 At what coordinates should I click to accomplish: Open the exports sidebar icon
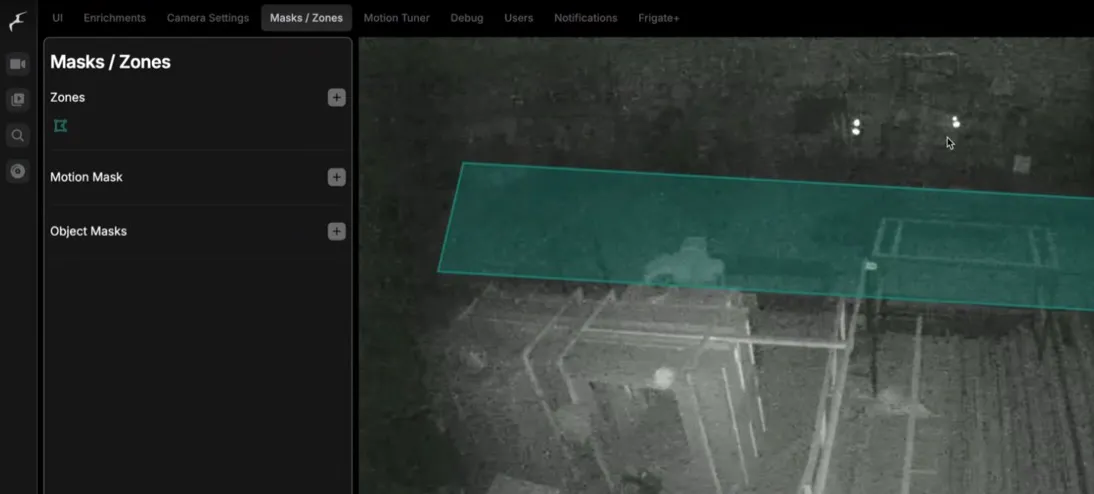coord(17,171)
